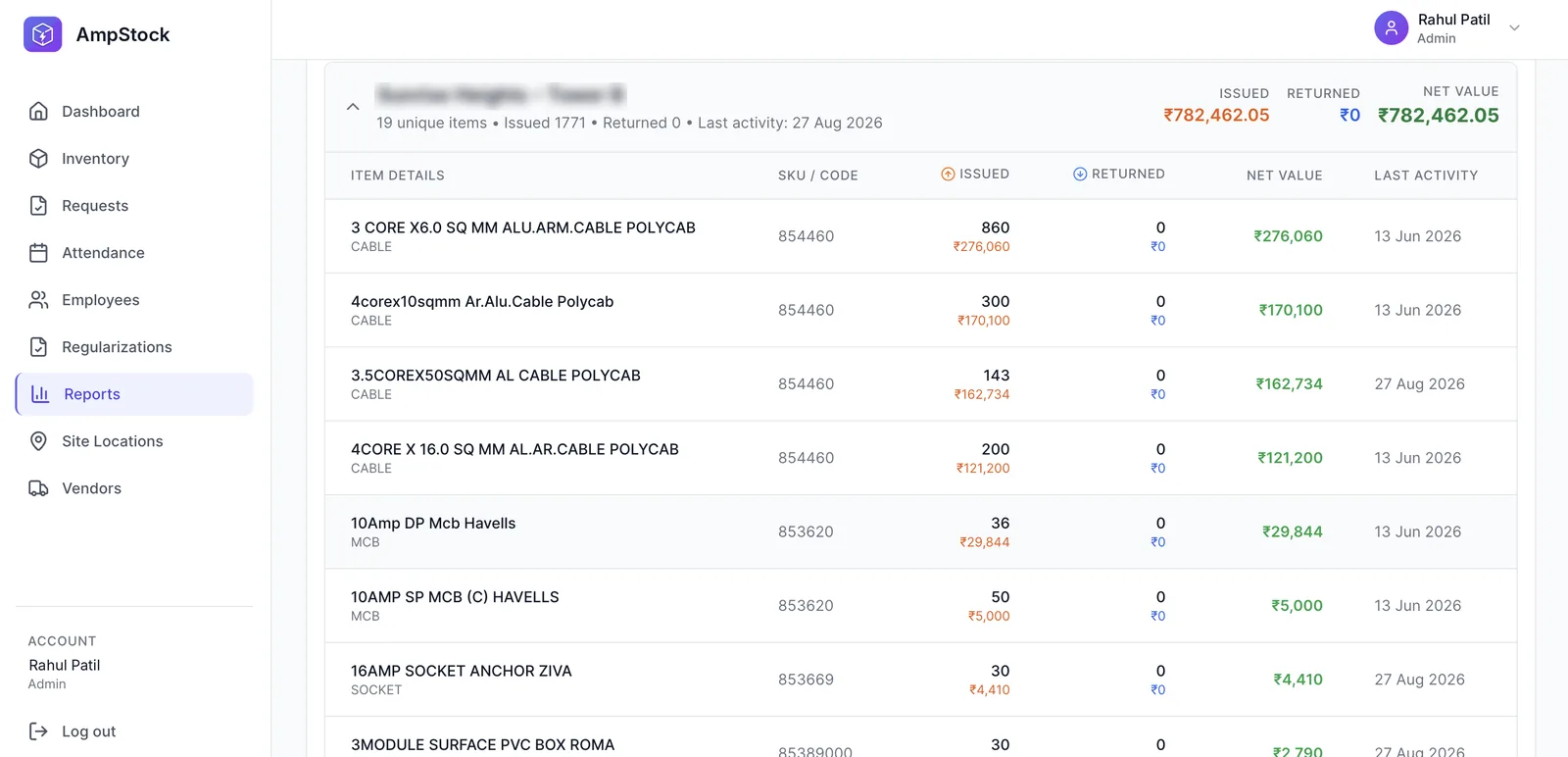Image resolution: width=1568 pixels, height=757 pixels.
Task: Click the ₹782,462.05 net value total
Action: tap(1439, 116)
